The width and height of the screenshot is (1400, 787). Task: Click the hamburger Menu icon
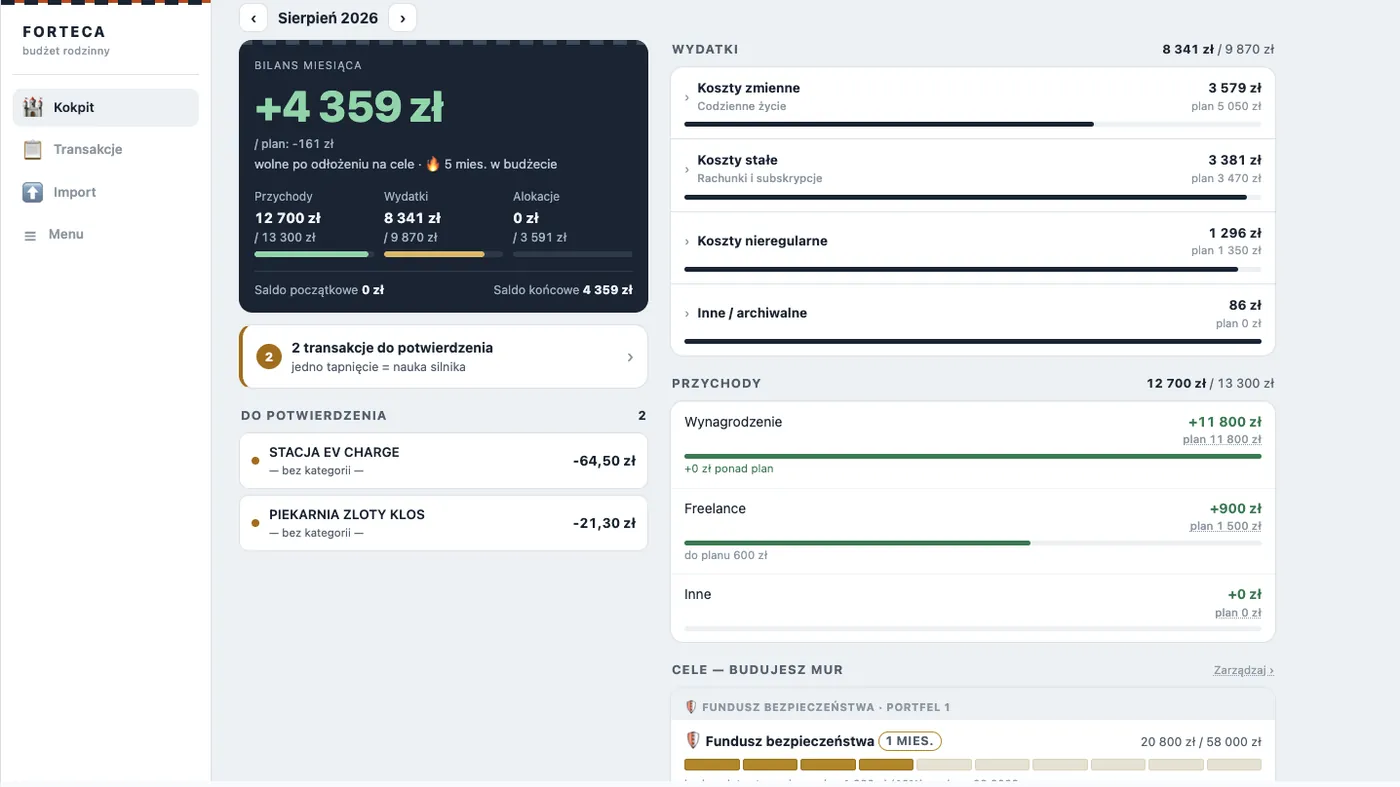pyautogui.click(x=30, y=235)
